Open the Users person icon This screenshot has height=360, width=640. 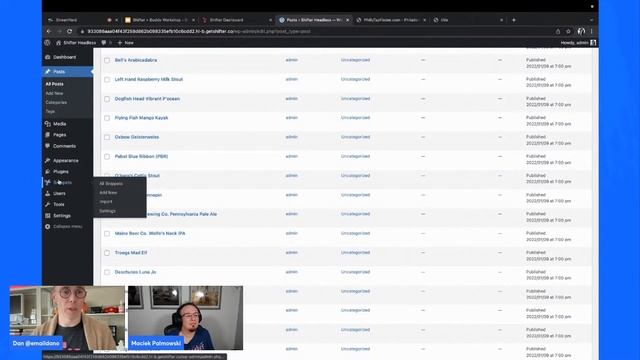pos(48,193)
